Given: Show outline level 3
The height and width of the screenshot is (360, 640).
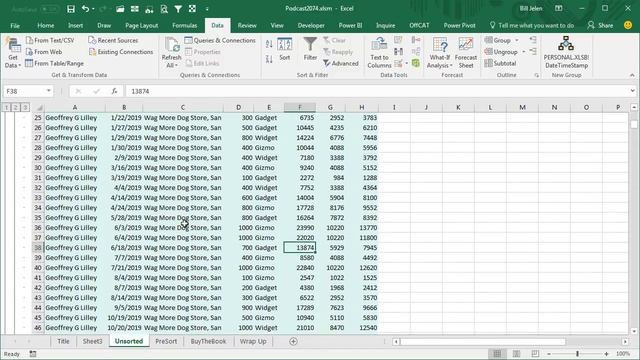Looking at the screenshot, I should [x=25, y=107].
